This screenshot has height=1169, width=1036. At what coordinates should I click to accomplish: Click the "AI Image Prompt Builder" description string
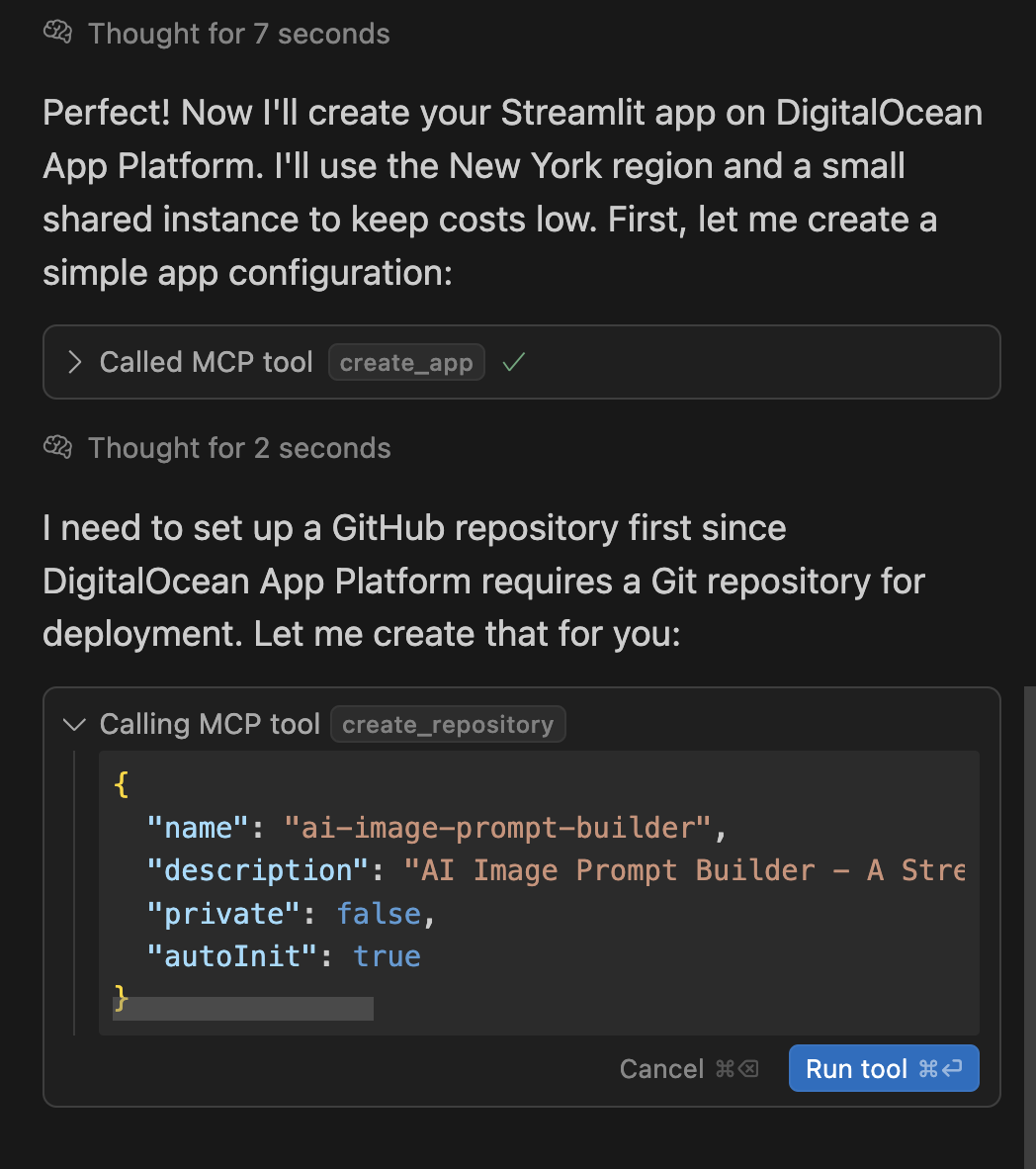(x=684, y=870)
